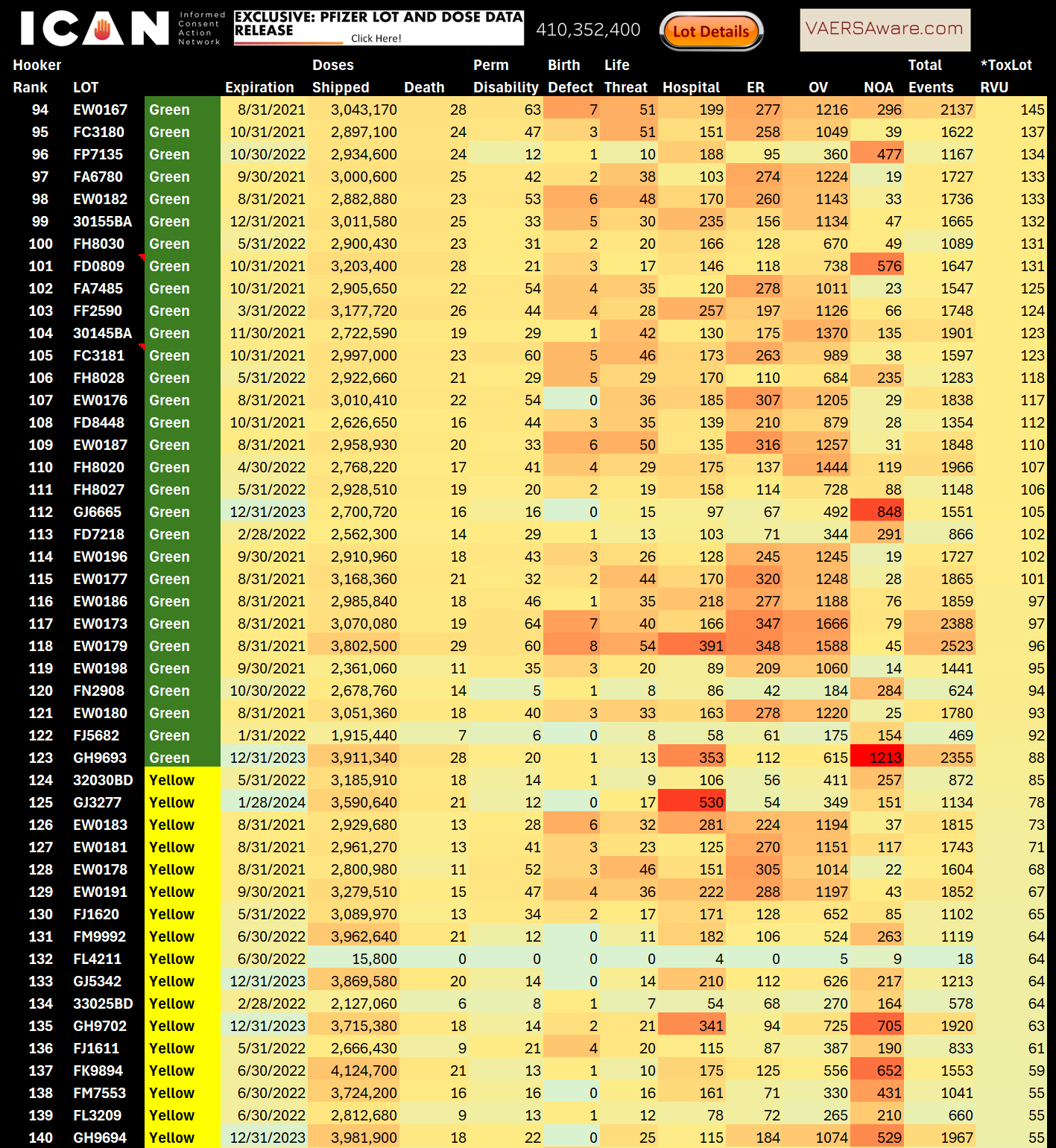
Task: Click ToxLot RVU value 145 for EW0167
Action: pyautogui.click(x=1011, y=110)
